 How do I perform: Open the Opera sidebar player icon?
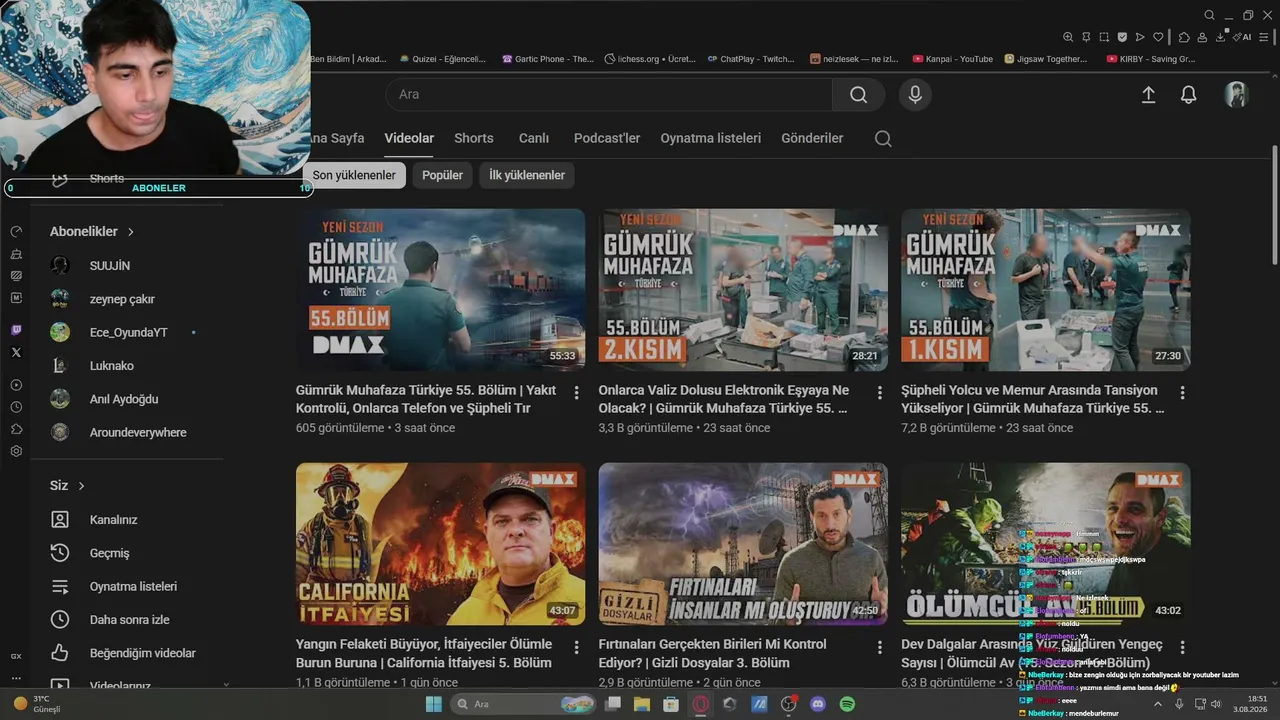[16, 385]
